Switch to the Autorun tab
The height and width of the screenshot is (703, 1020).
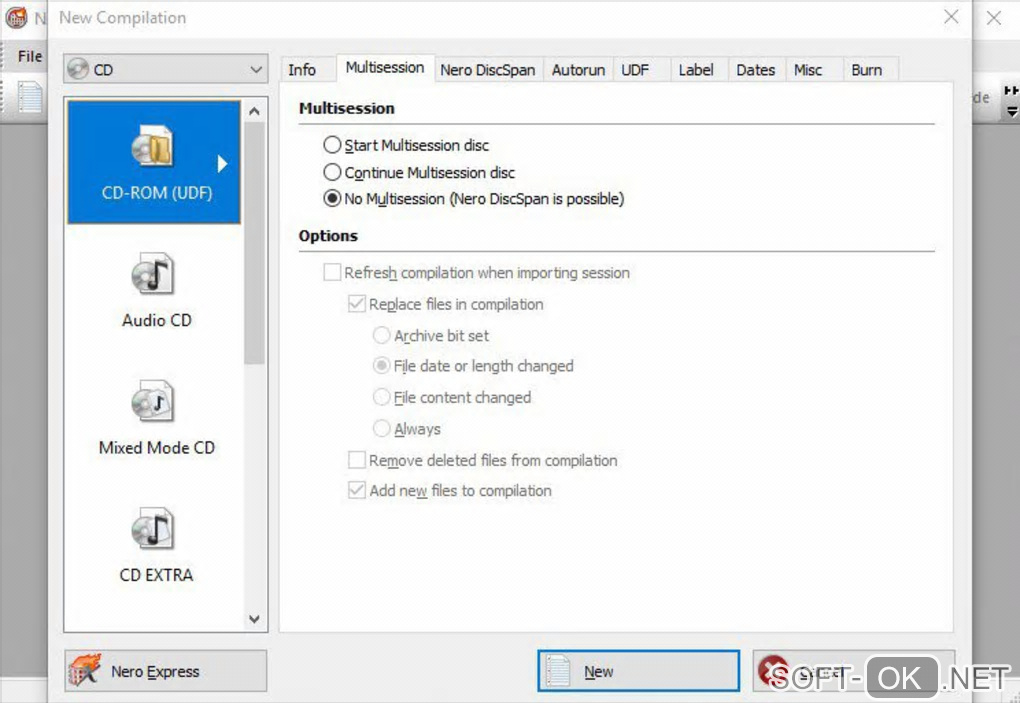tap(578, 70)
